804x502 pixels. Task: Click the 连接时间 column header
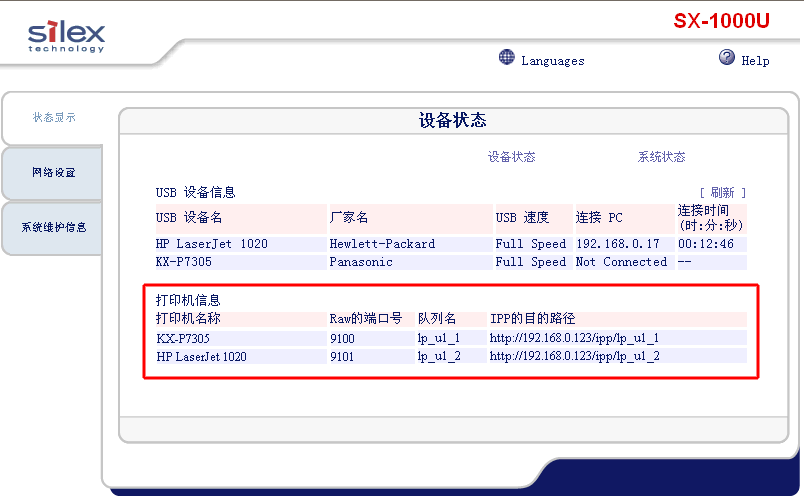[x=711, y=218]
